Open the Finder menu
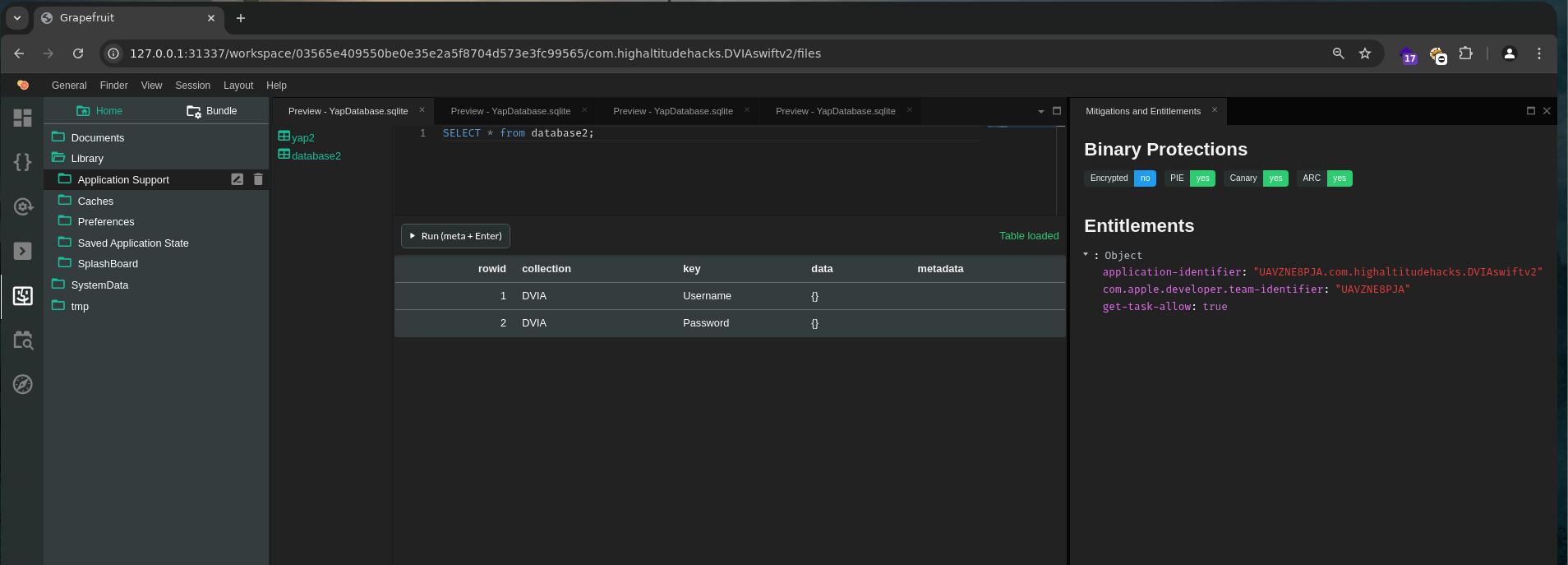This screenshot has width=1568, height=565. tap(114, 86)
